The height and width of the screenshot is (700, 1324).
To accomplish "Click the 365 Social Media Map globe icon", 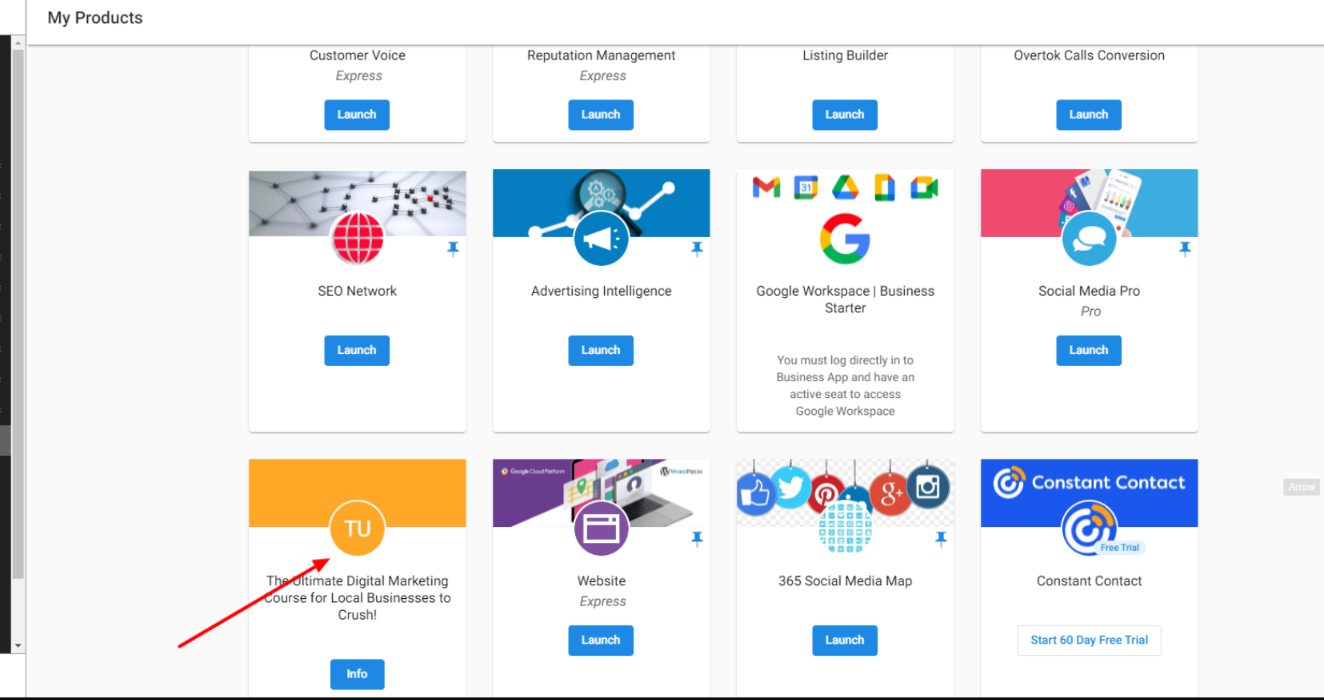I will click(x=845, y=527).
